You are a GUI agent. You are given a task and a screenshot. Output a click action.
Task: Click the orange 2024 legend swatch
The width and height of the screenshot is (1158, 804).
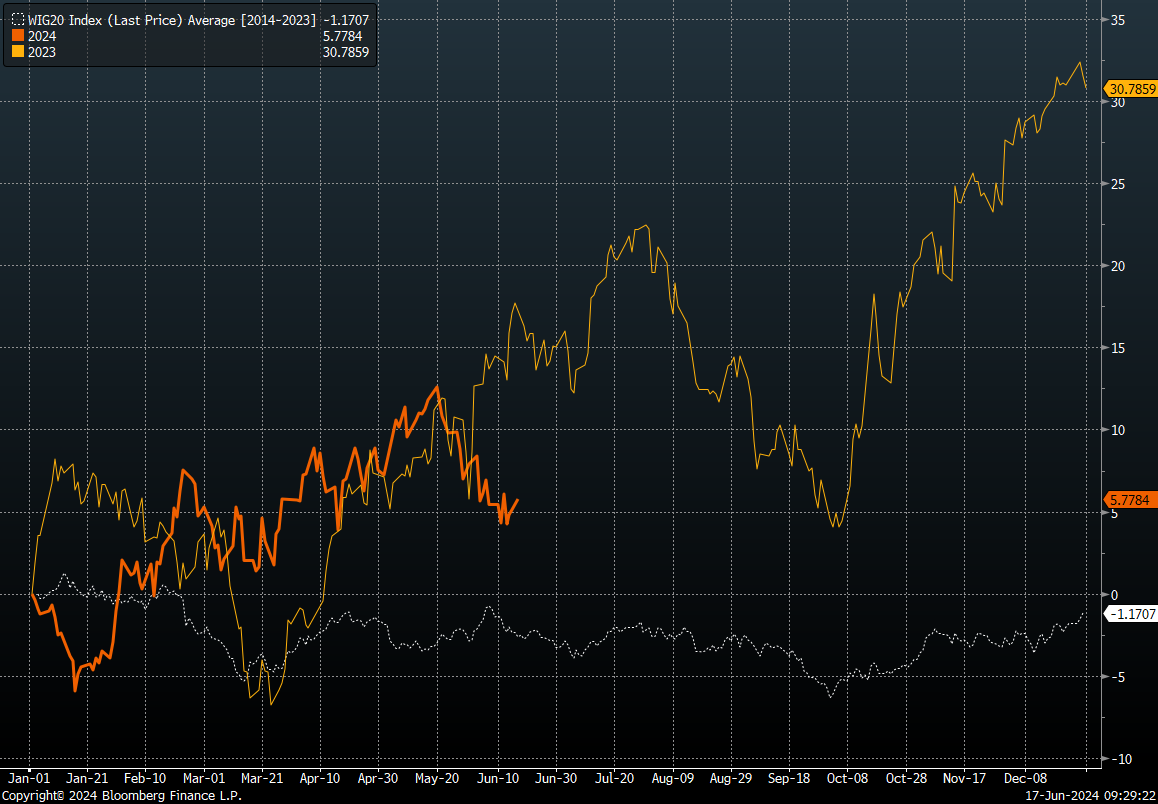tap(17, 35)
